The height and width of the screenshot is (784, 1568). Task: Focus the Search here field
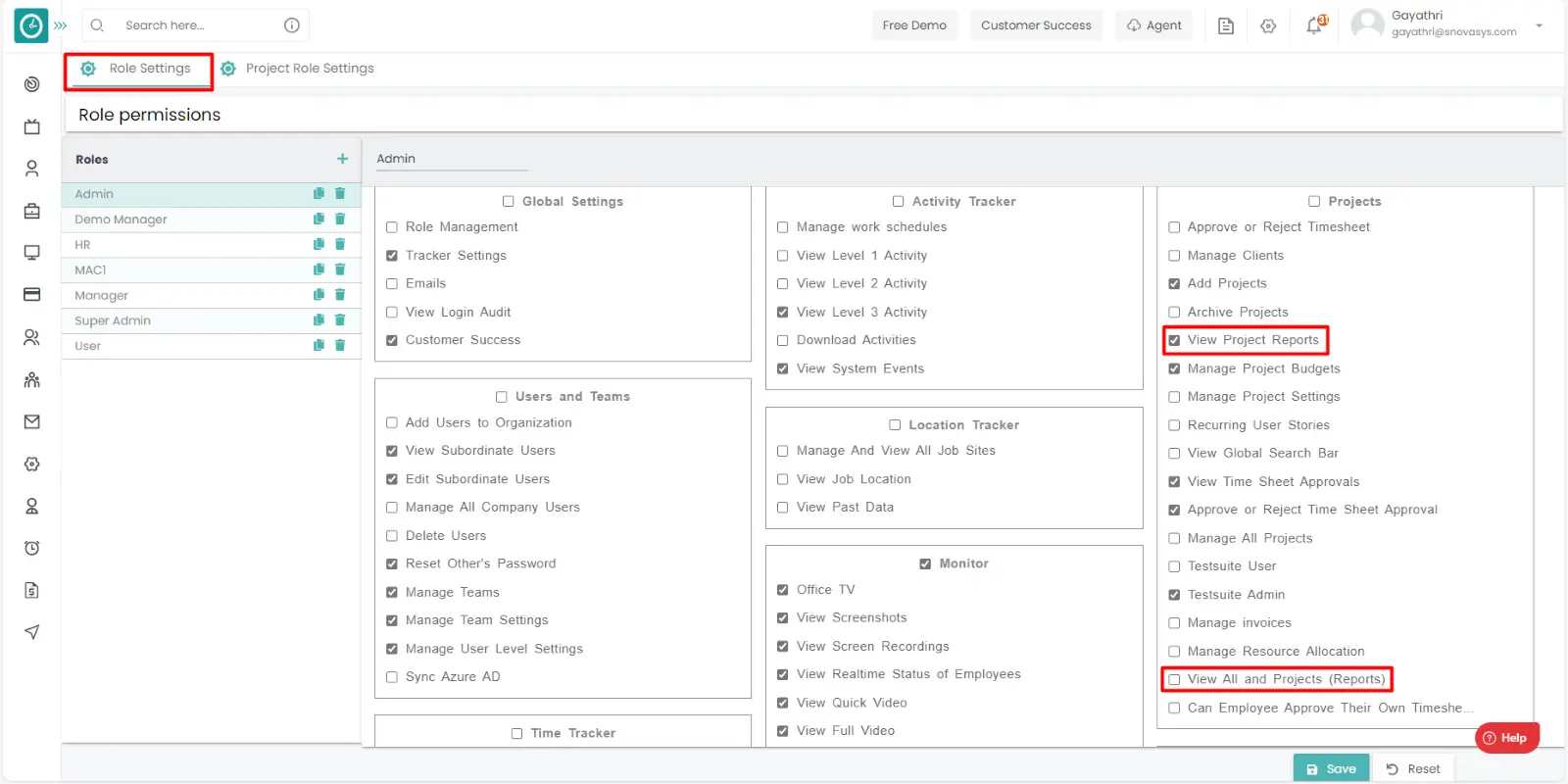[194, 25]
